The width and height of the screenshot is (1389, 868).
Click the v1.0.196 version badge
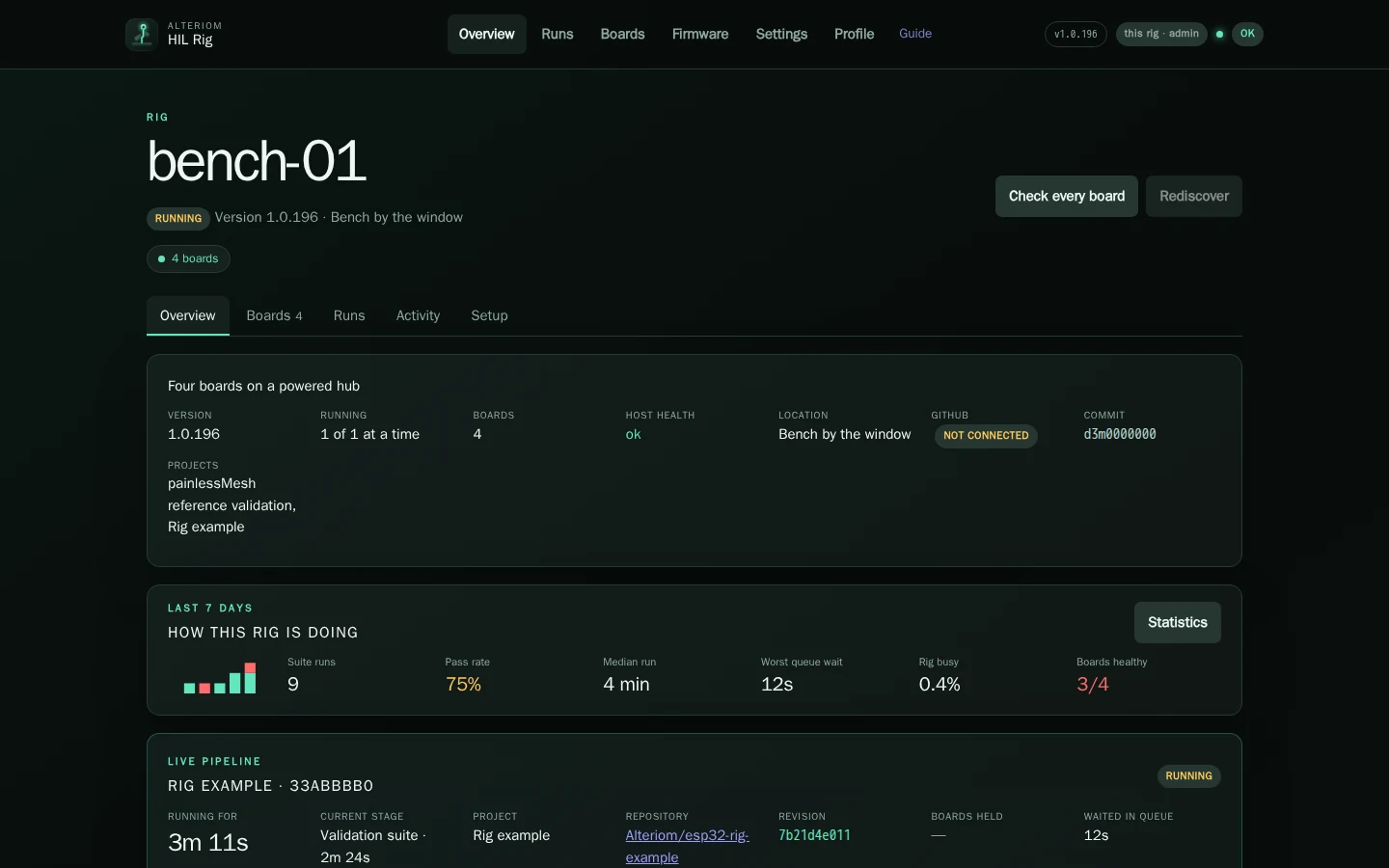[1076, 34]
